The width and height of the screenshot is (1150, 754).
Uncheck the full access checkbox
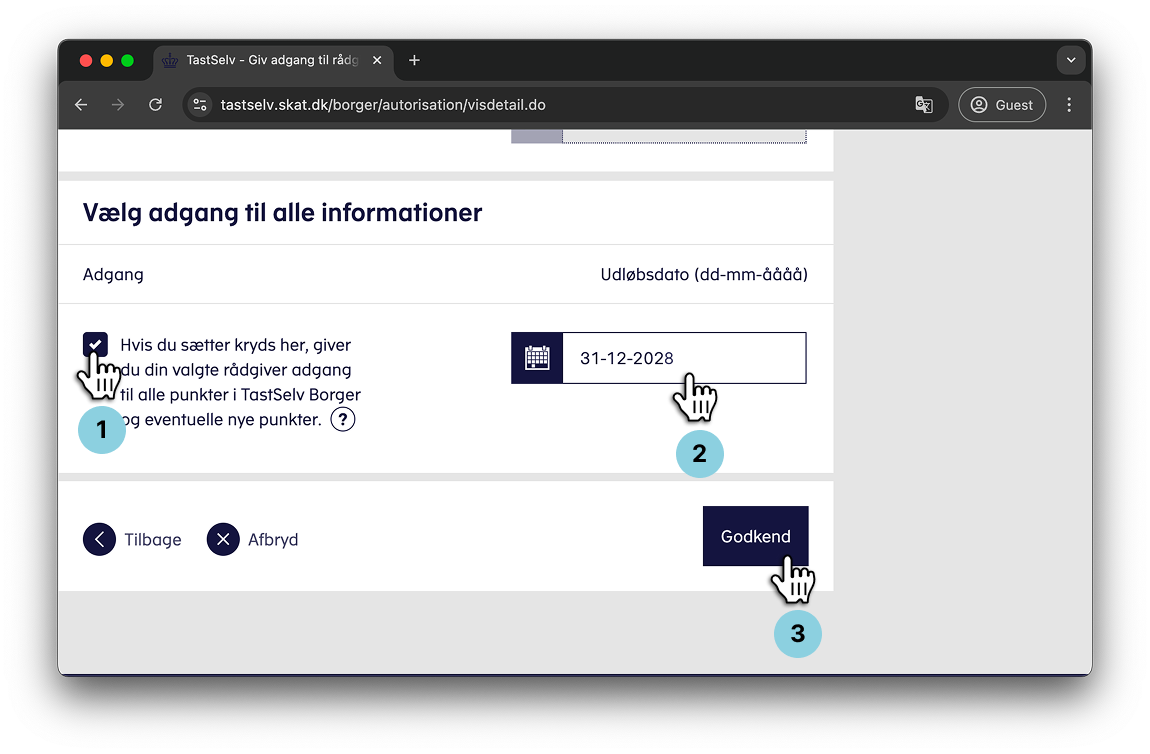click(x=96, y=345)
